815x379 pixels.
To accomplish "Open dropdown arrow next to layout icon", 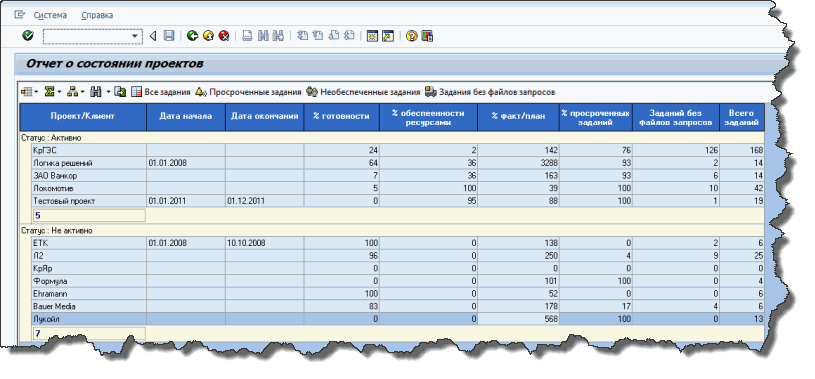I will click(35, 92).
